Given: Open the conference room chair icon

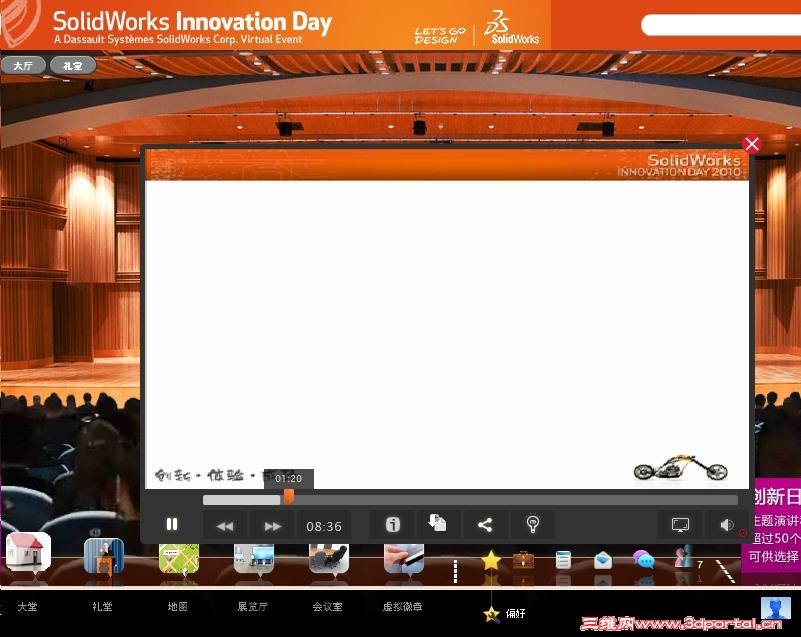Looking at the screenshot, I should (329, 558).
